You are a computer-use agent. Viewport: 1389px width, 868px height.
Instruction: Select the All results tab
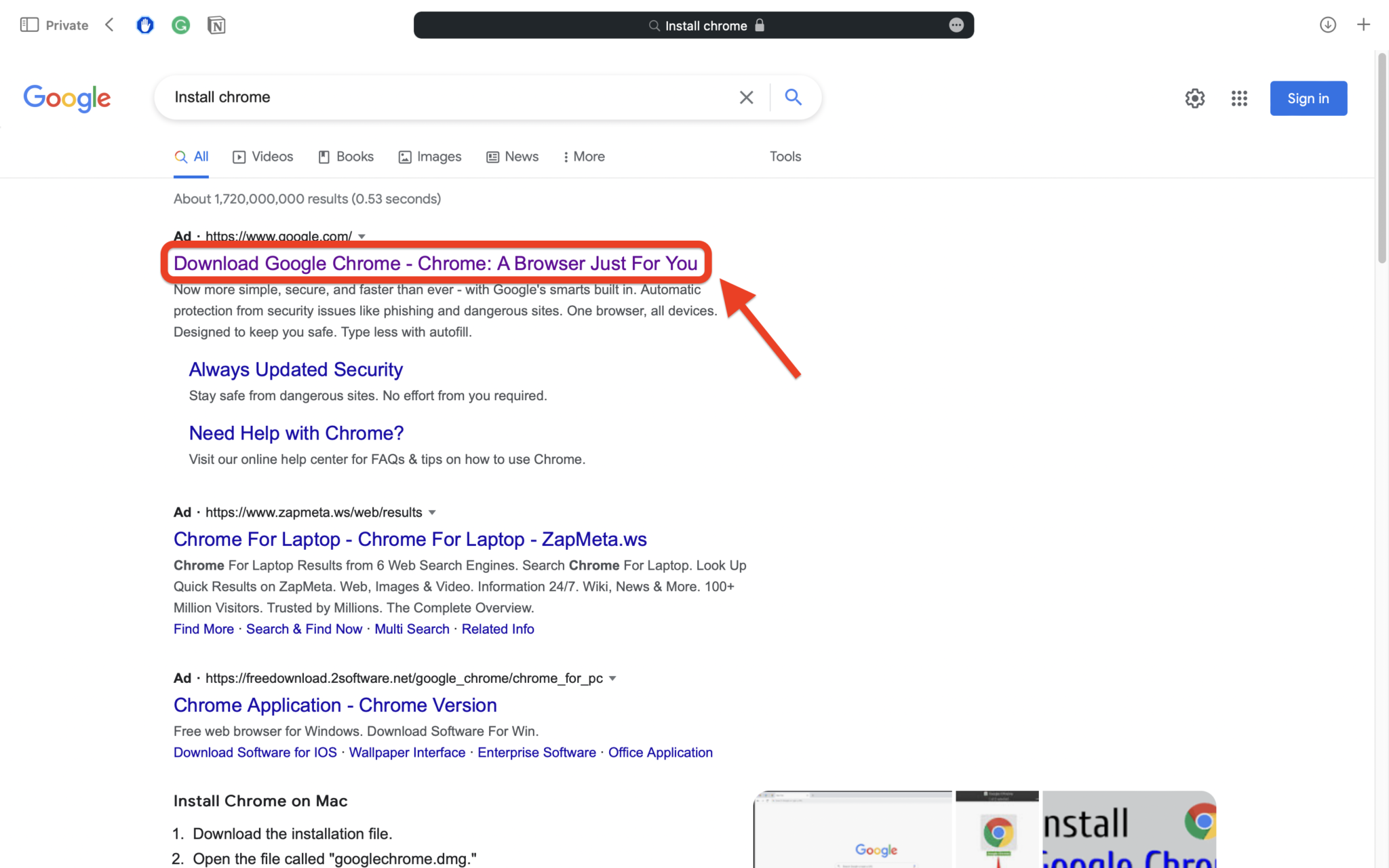point(191,157)
